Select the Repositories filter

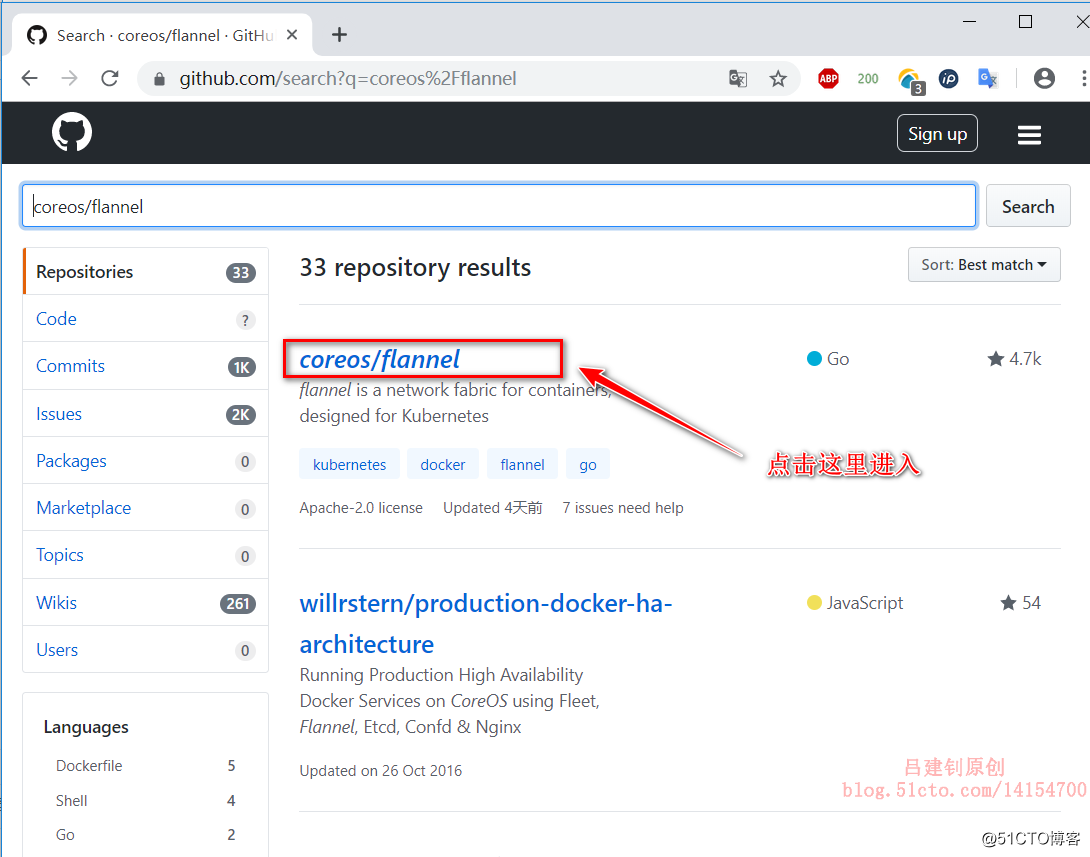(x=145, y=272)
